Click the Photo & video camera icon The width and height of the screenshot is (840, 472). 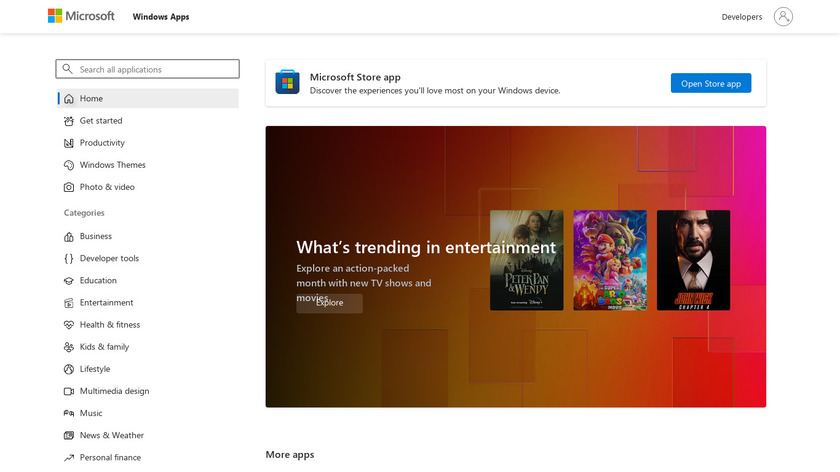pyautogui.click(x=69, y=187)
